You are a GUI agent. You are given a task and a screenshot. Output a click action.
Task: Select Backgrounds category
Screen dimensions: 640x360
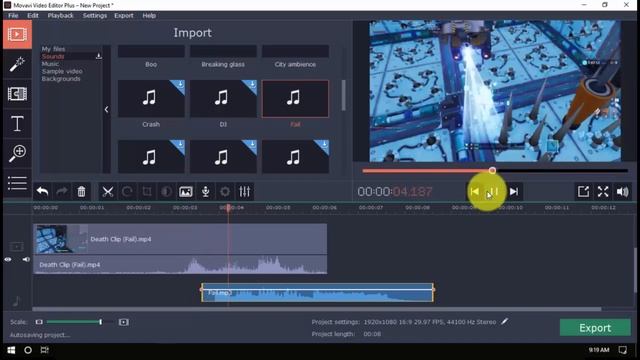[61, 79]
